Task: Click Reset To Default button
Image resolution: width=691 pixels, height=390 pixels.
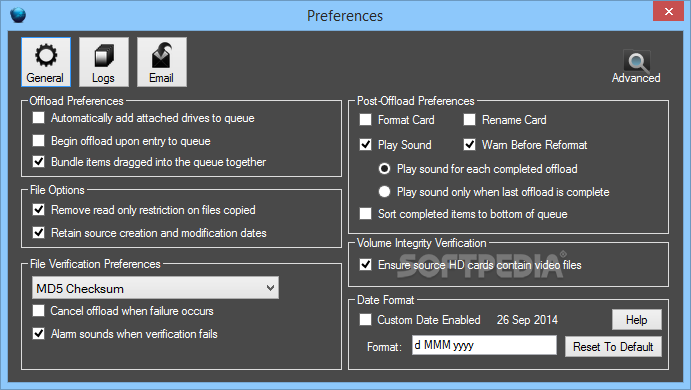Action: pos(613,347)
